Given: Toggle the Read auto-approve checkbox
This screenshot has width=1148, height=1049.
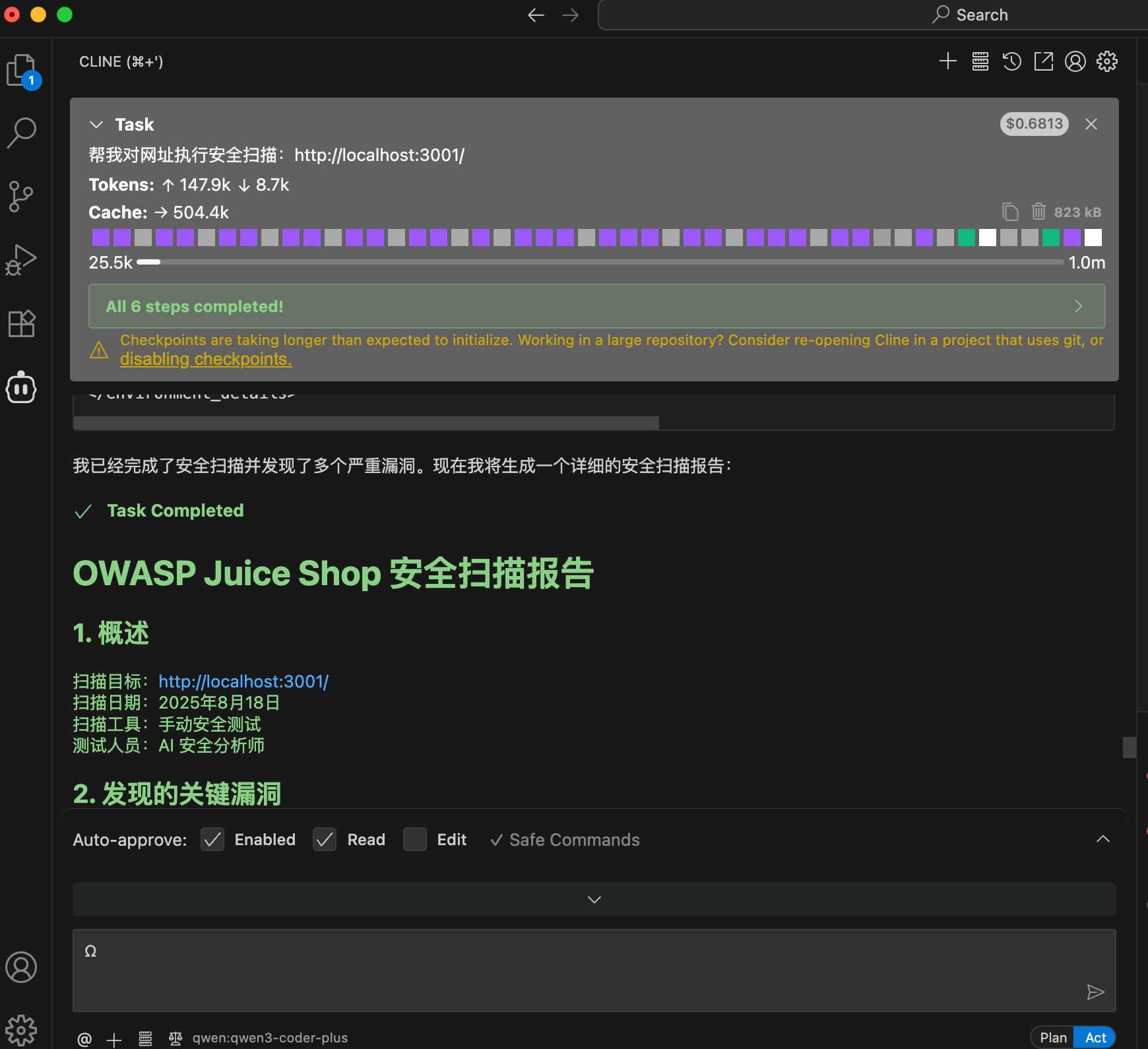Looking at the screenshot, I should 325,840.
